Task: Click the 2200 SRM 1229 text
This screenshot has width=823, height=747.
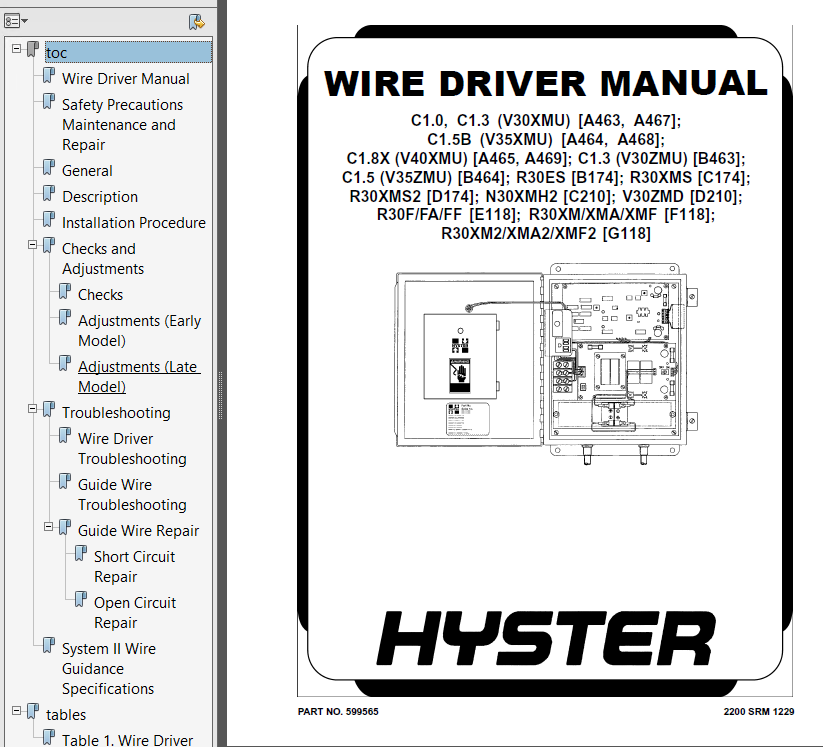Action: click(x=758, y=712)
